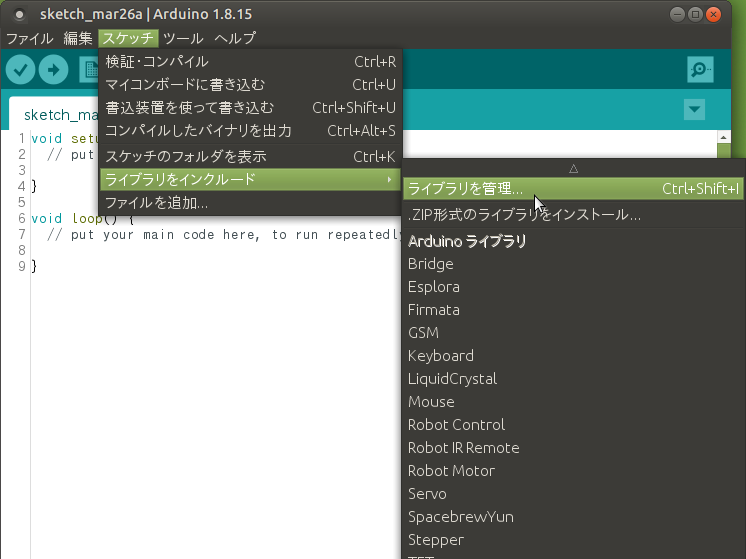This screenshot has width=746, height=559.
Task: Click the Upload arrow toolbar icon
Action: [53, 70]
